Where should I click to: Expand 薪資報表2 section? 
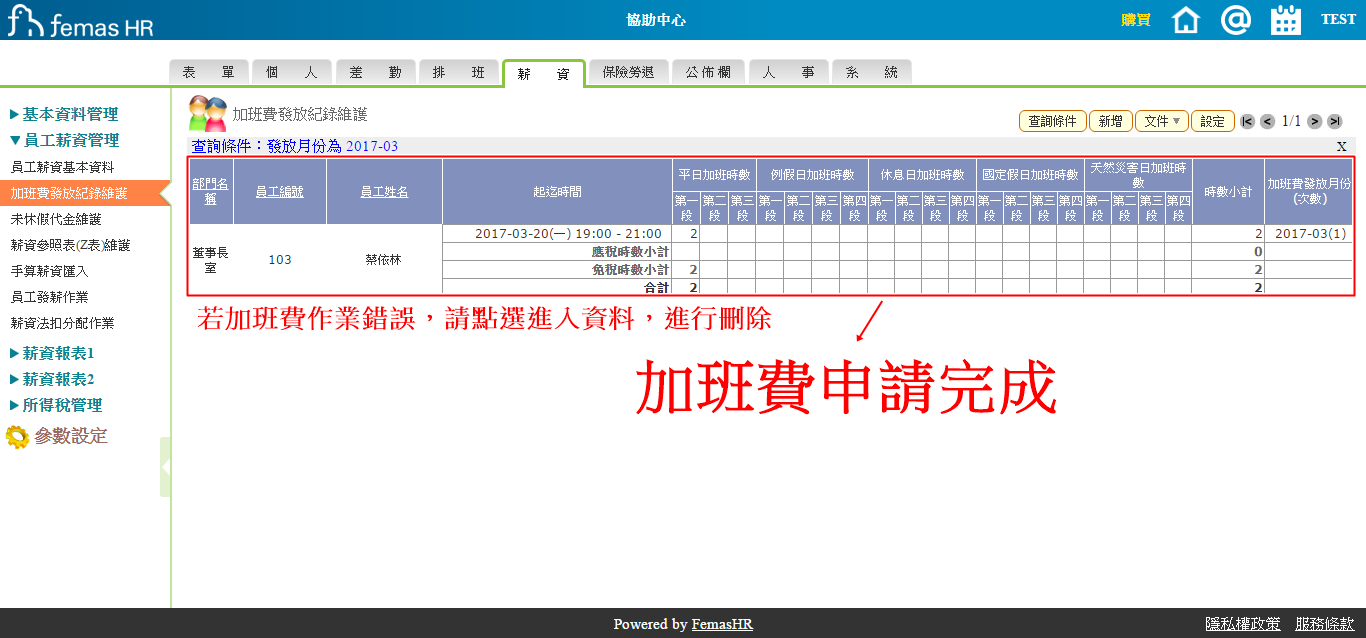[x=52, y=379]
